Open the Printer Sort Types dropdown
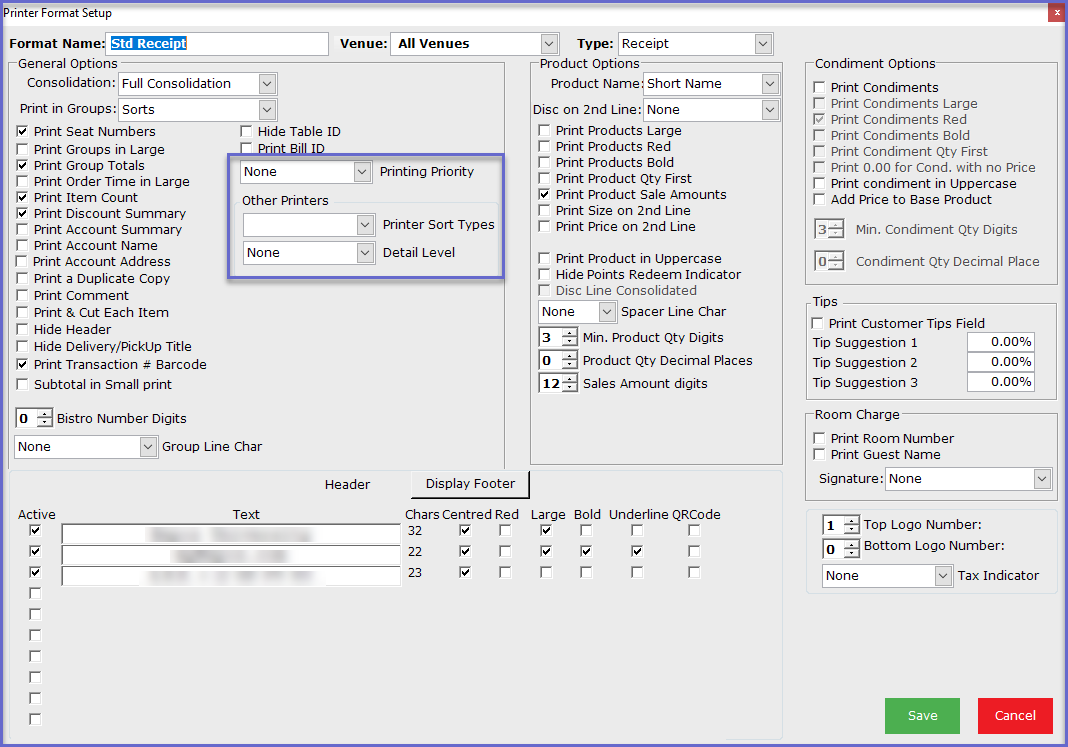 [x=309, y=225]
